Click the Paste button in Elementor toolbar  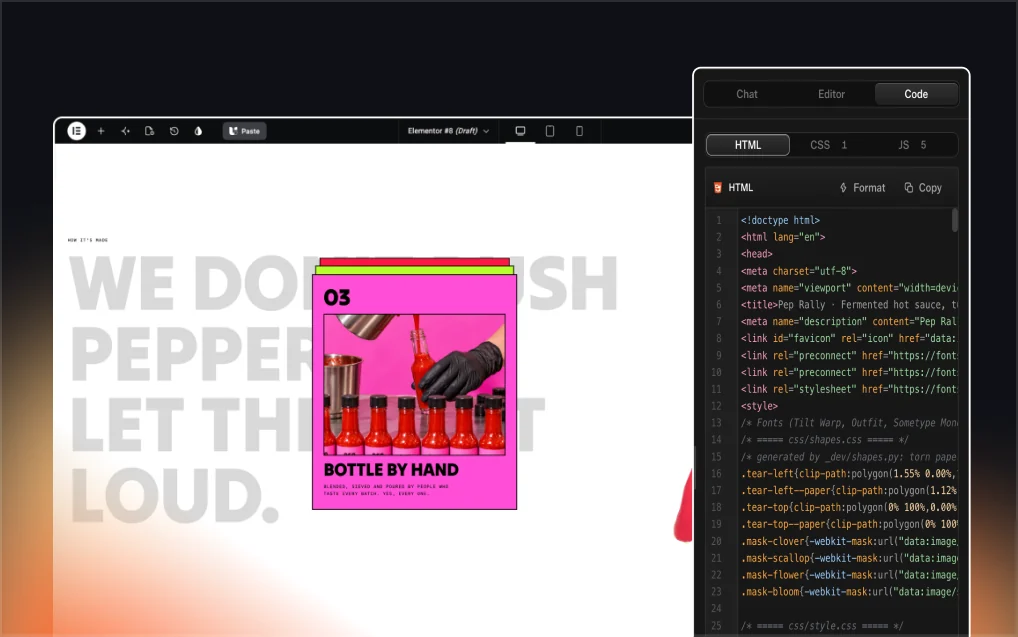[x=244, y=131]
